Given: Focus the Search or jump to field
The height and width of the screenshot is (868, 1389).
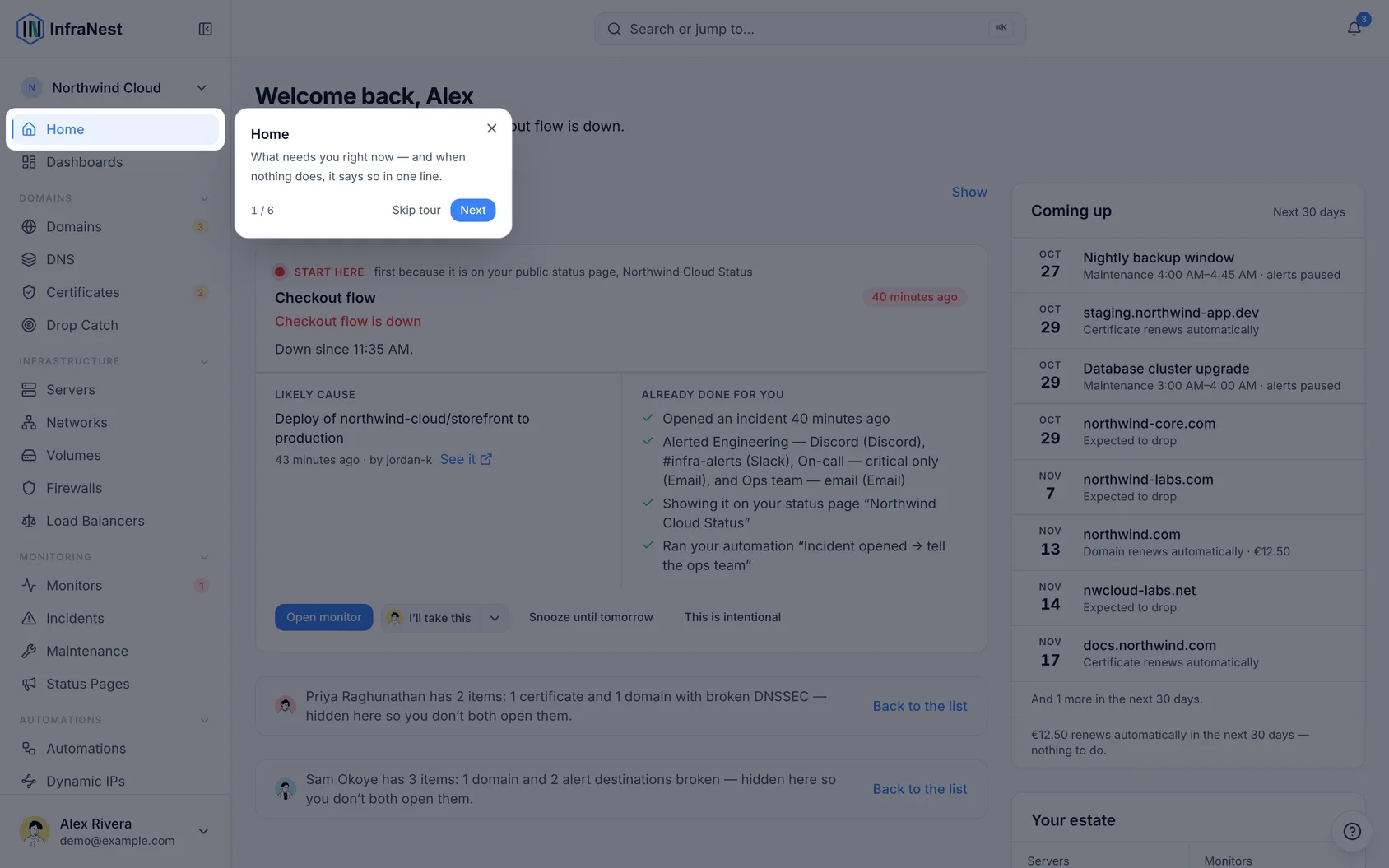Looking at the screenshot, I should 810,29.
